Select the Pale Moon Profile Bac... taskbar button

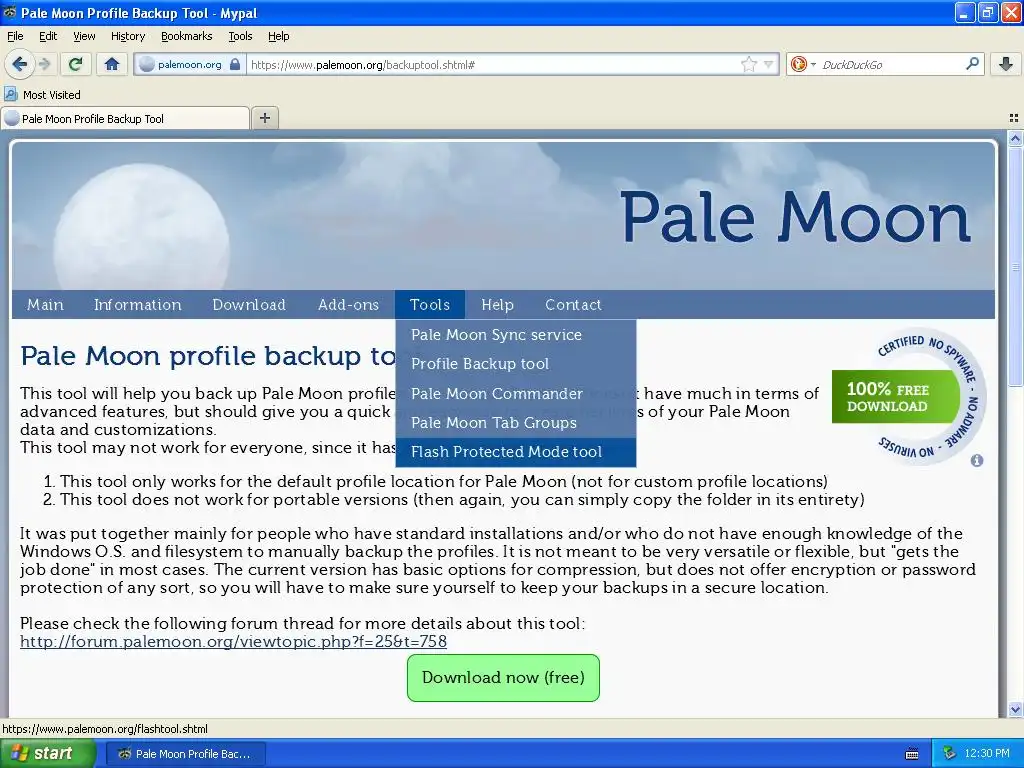click(185, 754)
